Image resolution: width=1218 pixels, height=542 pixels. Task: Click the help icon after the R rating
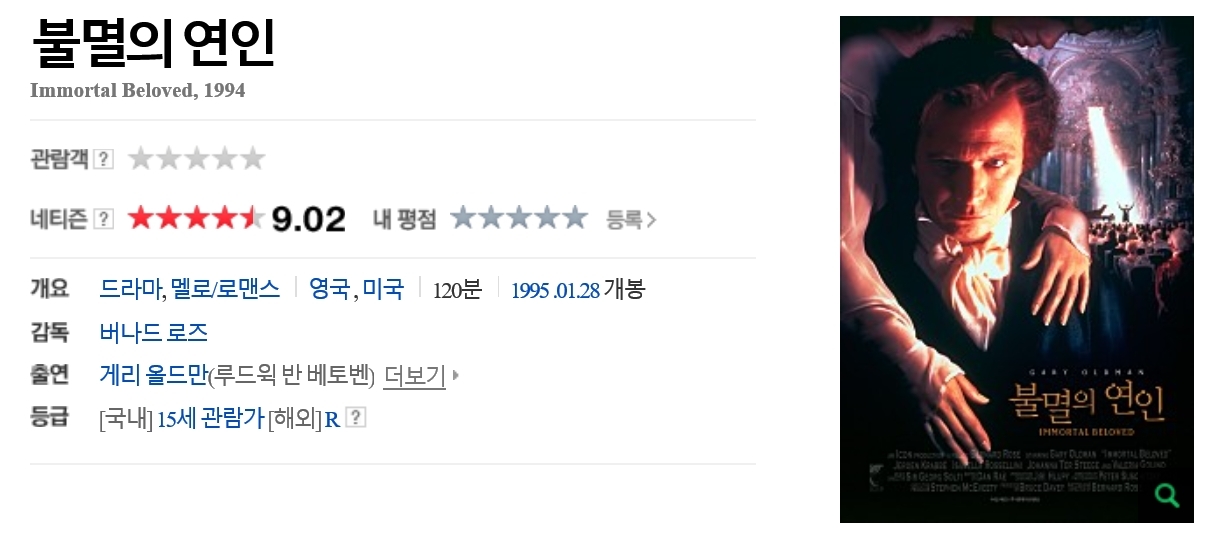[x=356, y=418]
